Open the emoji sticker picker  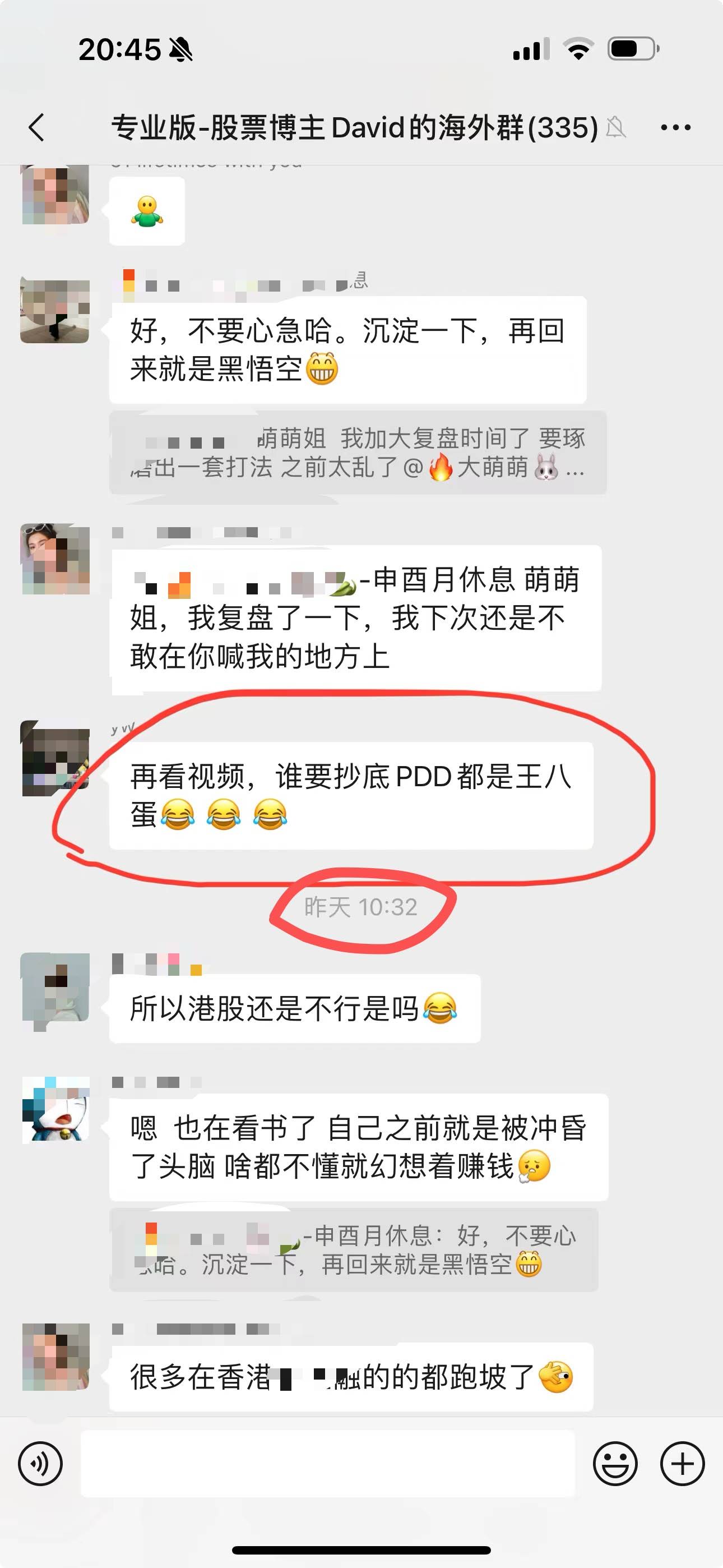[615, 1464]
